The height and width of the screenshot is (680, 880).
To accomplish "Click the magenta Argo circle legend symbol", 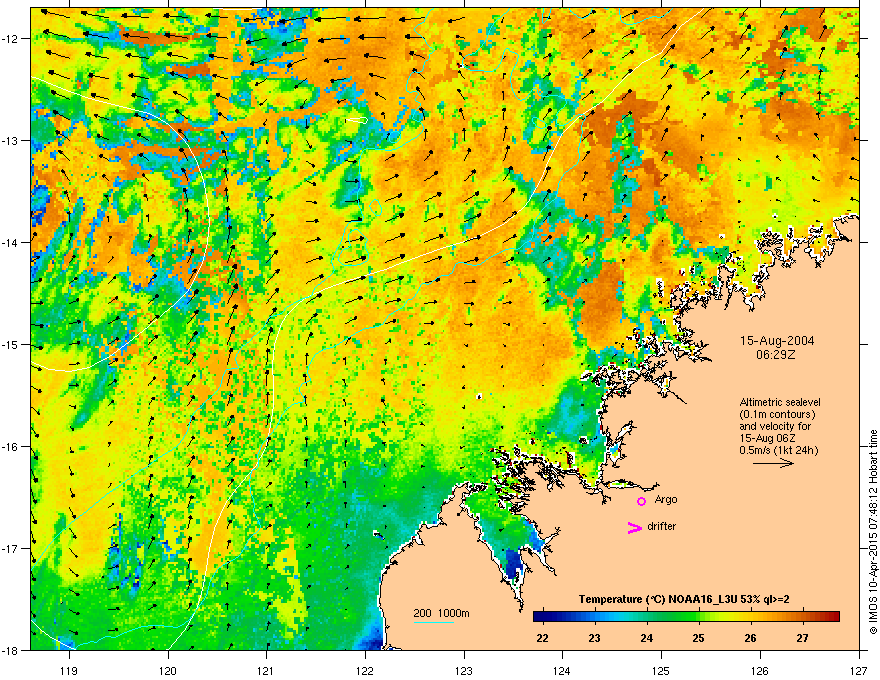I will tap(641, 502).
